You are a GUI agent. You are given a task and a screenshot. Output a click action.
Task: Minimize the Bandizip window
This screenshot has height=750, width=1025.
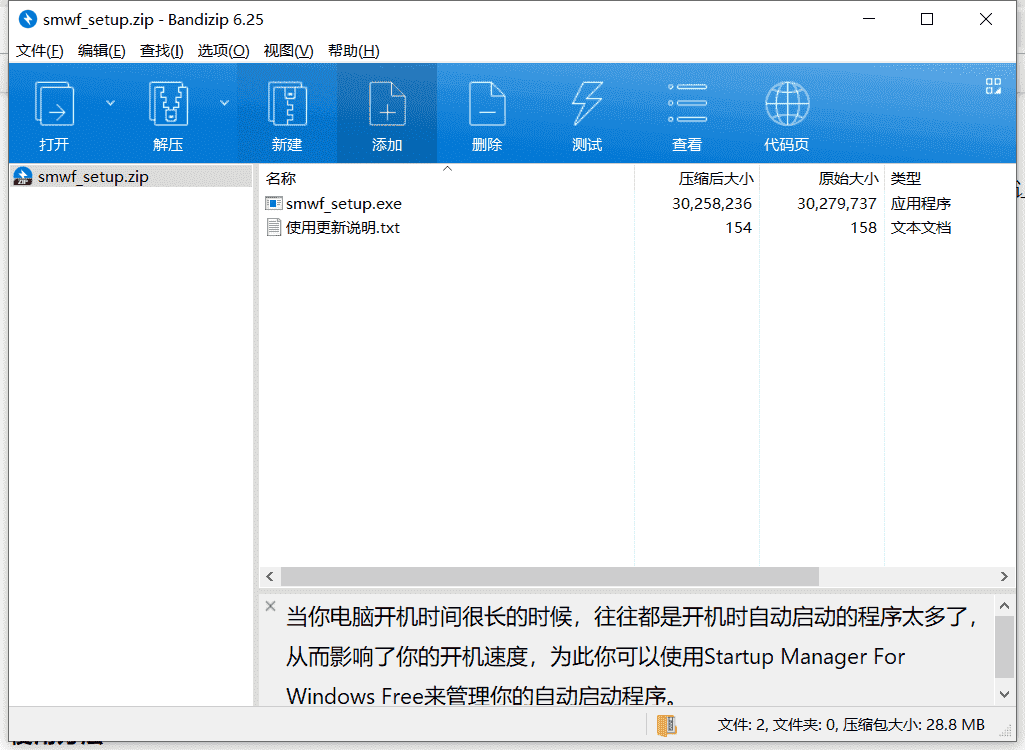coord(869,20)
